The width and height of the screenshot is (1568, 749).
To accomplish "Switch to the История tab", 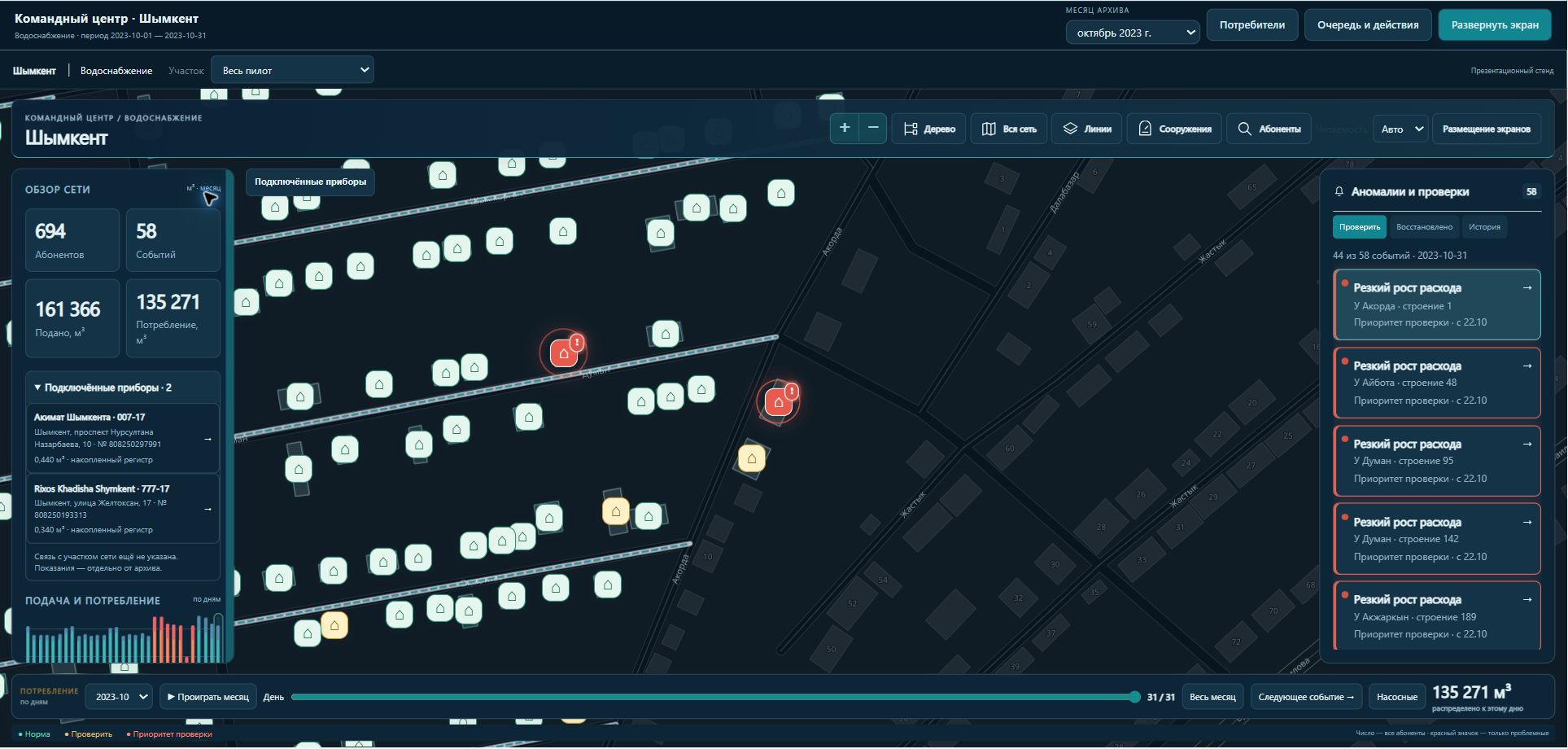I will 1484,227.
